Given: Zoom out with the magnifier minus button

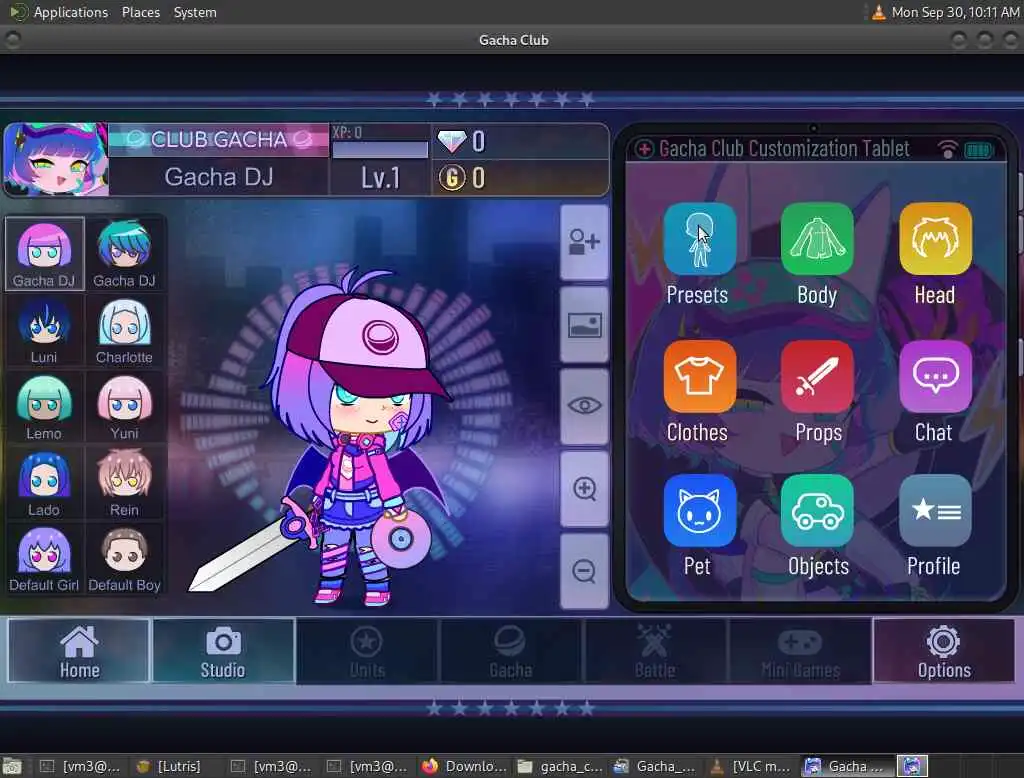Looking at the screenshot, I should pyautogui.click(x=584, y=571).
